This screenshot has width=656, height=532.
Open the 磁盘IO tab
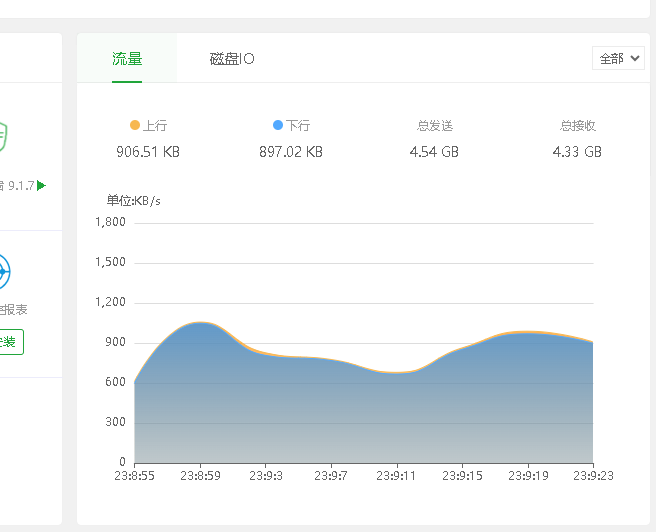[232, 59]
